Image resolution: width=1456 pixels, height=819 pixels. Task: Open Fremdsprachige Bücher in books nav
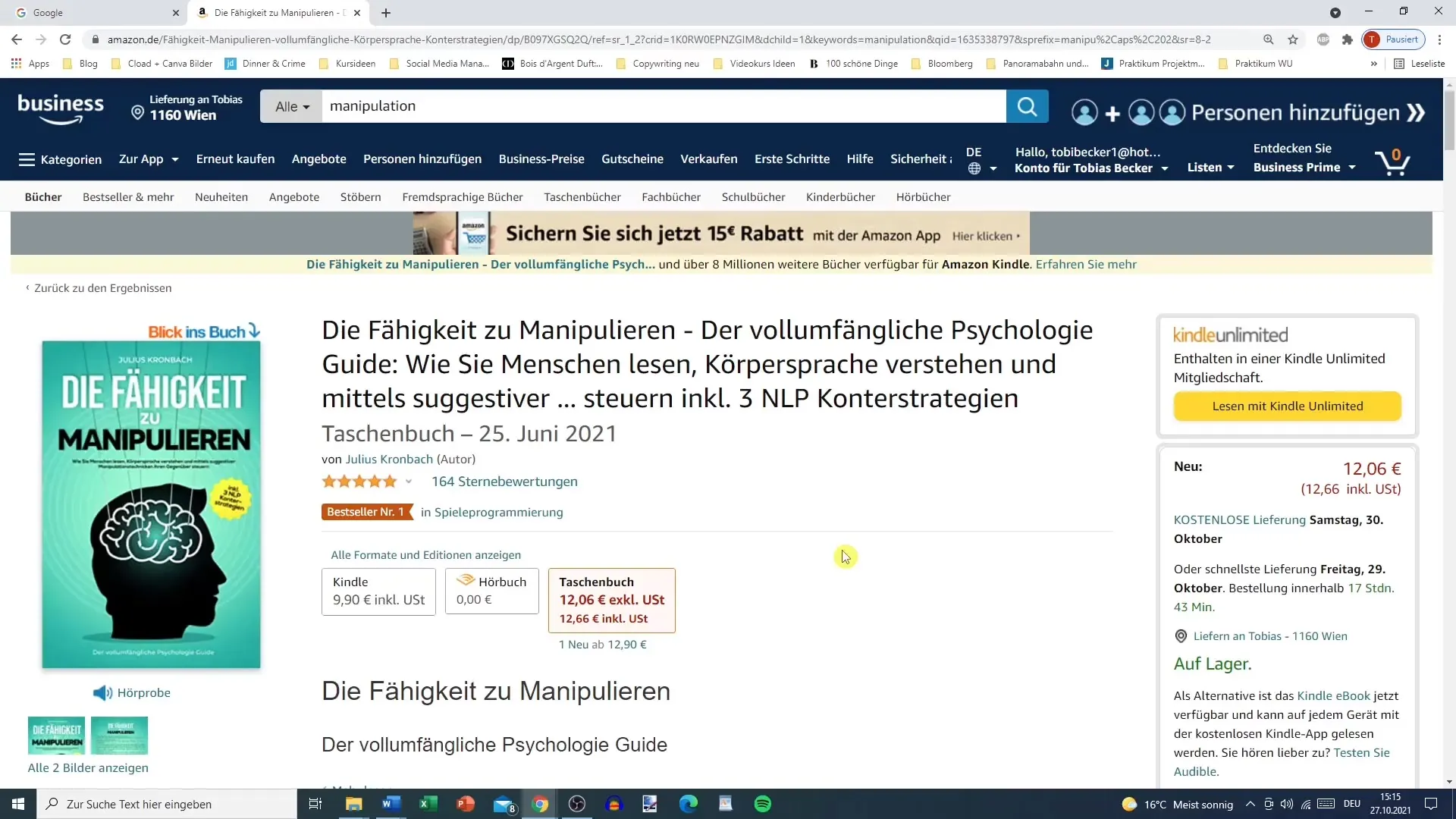pos(463,197)
